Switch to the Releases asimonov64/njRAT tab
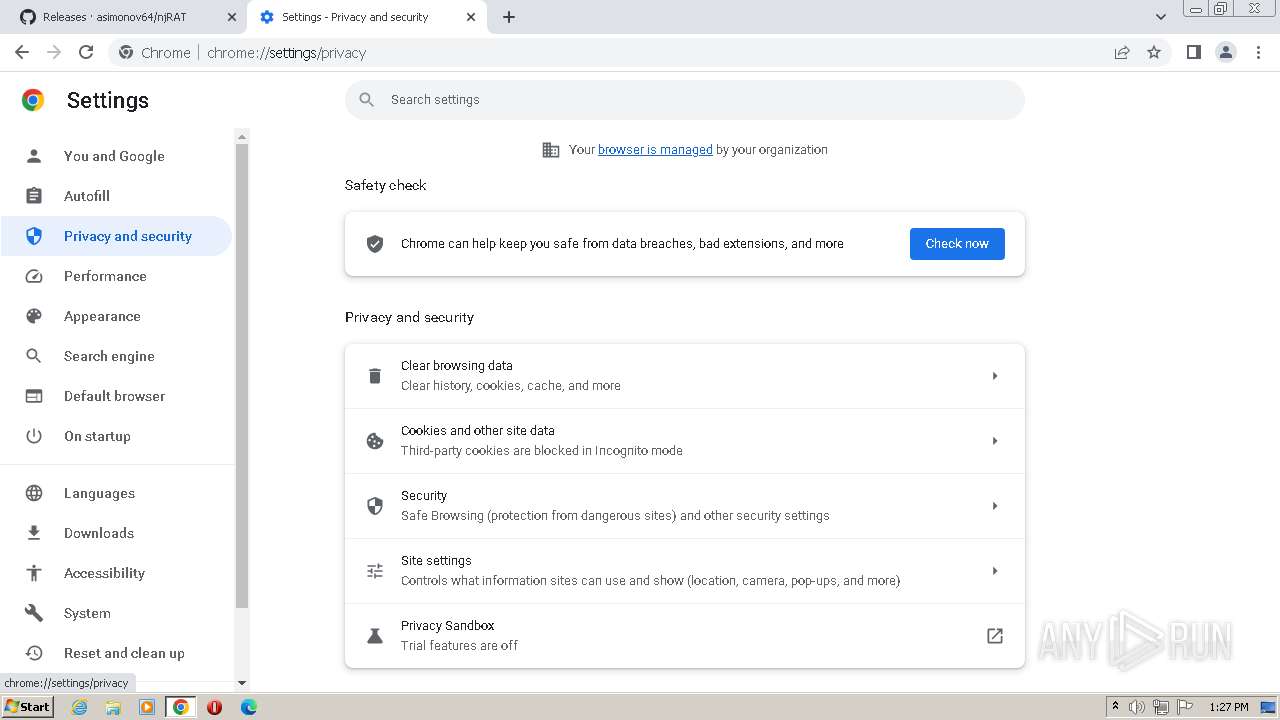This screenshot has height=720, width=1280. pos(126,17)
